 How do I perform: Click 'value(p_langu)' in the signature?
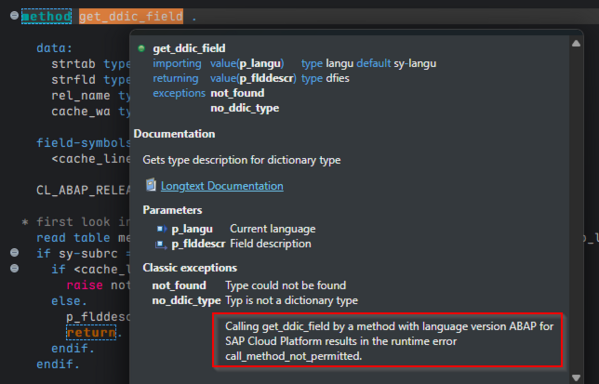pyautogui.click(x=247, y=63)
